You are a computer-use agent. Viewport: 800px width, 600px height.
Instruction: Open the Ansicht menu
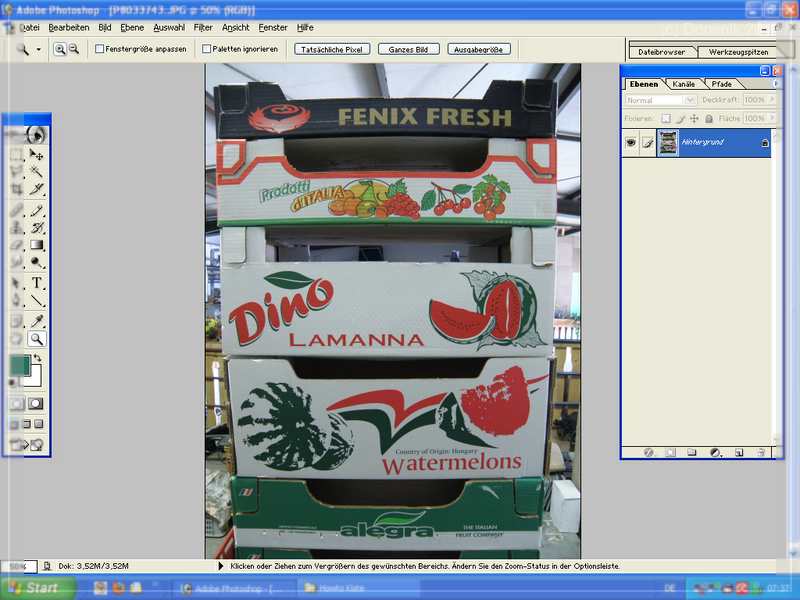point(236,28)
